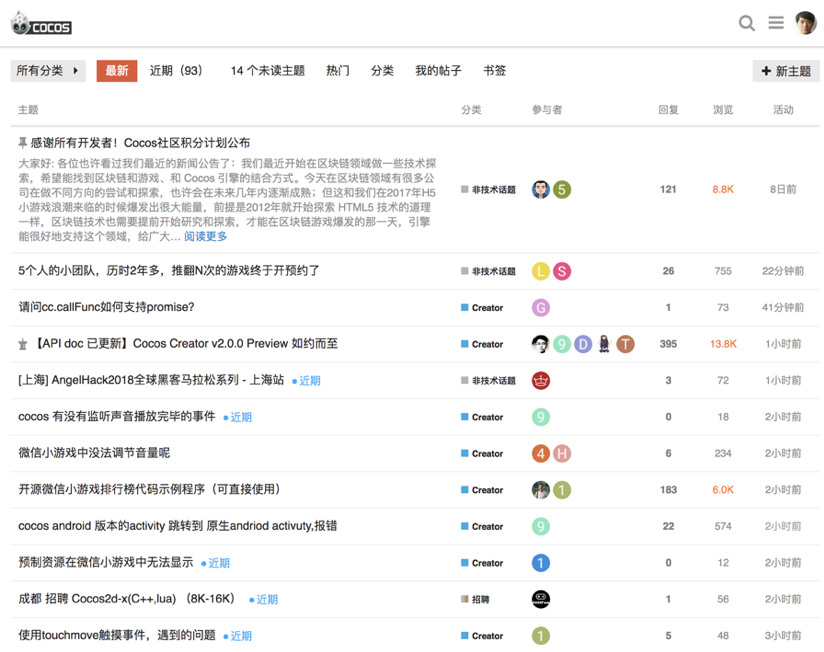This screenshot has height=652, width=824.
Task: Click the red crown avatar on AngelHack topic
Action: click(541, 381)
